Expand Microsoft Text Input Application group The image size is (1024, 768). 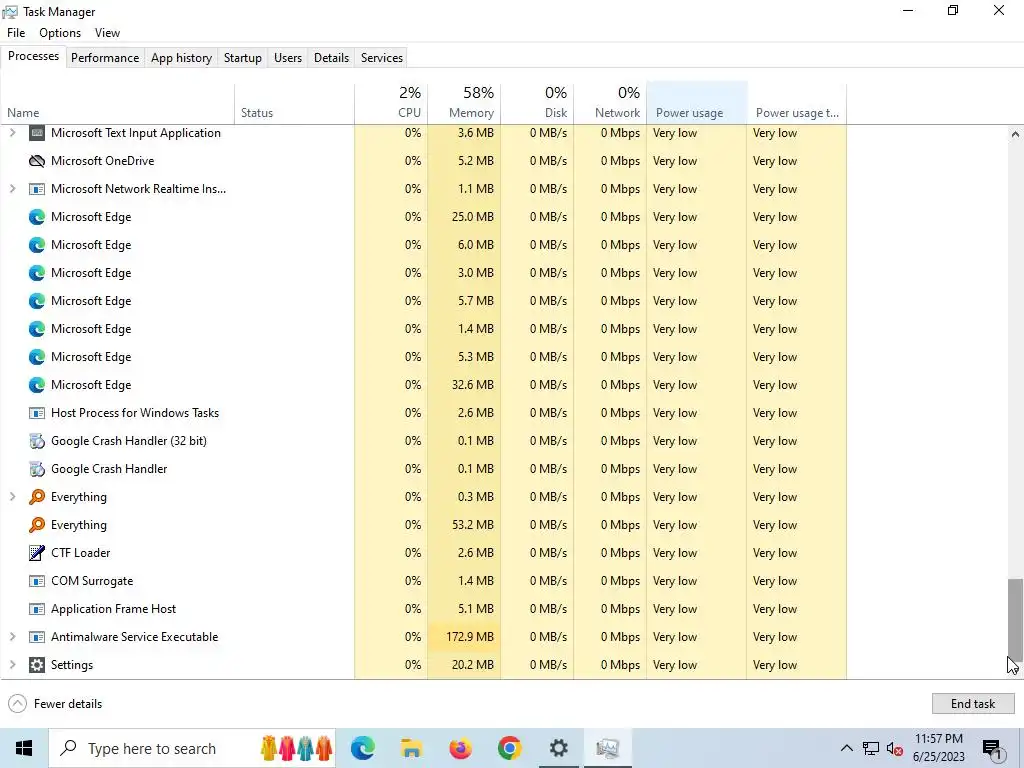(12, 133)
